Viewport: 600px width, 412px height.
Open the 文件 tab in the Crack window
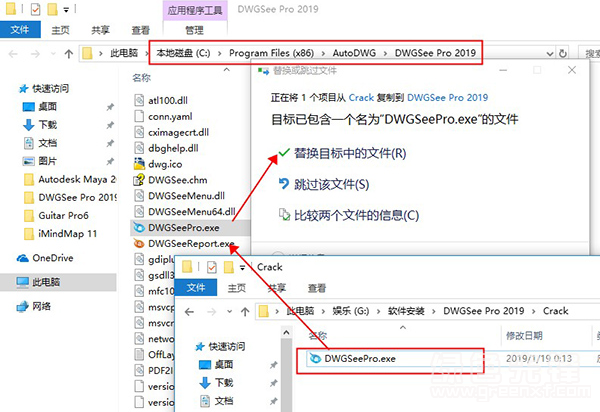point(196,288)
